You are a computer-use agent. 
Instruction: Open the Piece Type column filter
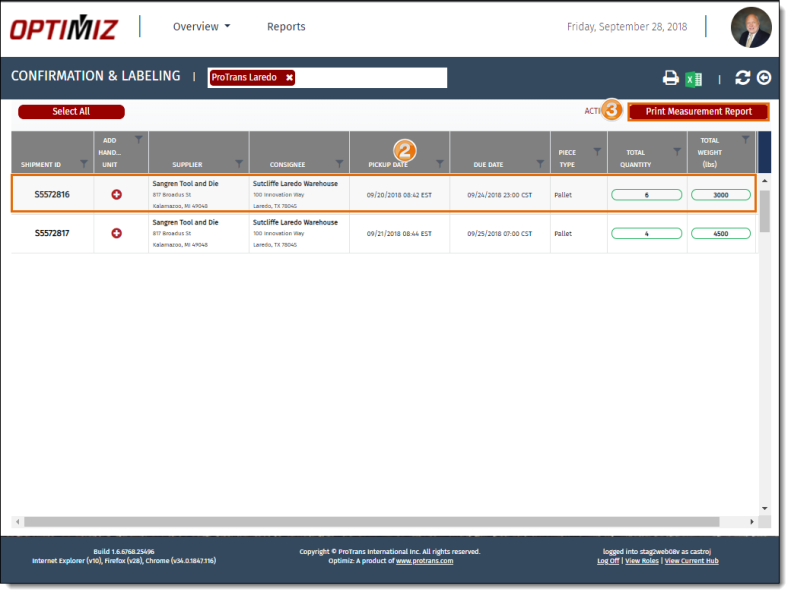click(597, 151)
